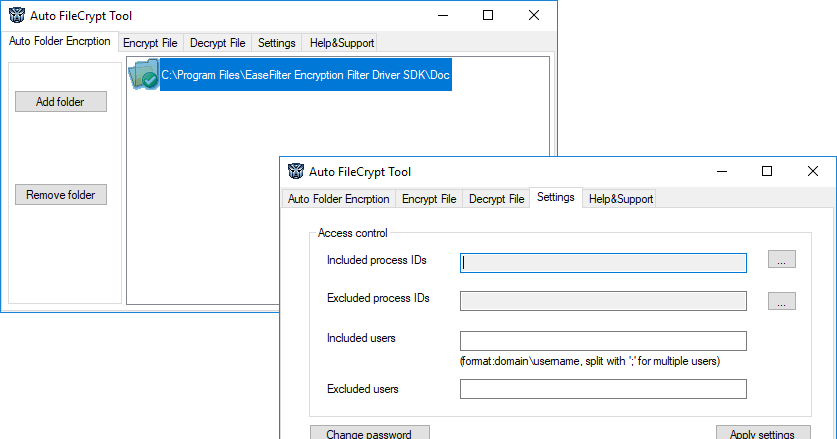Switch to Encrypt File tab in back window
The height and width of the screenshot is (439, 837).
[151, 43]
